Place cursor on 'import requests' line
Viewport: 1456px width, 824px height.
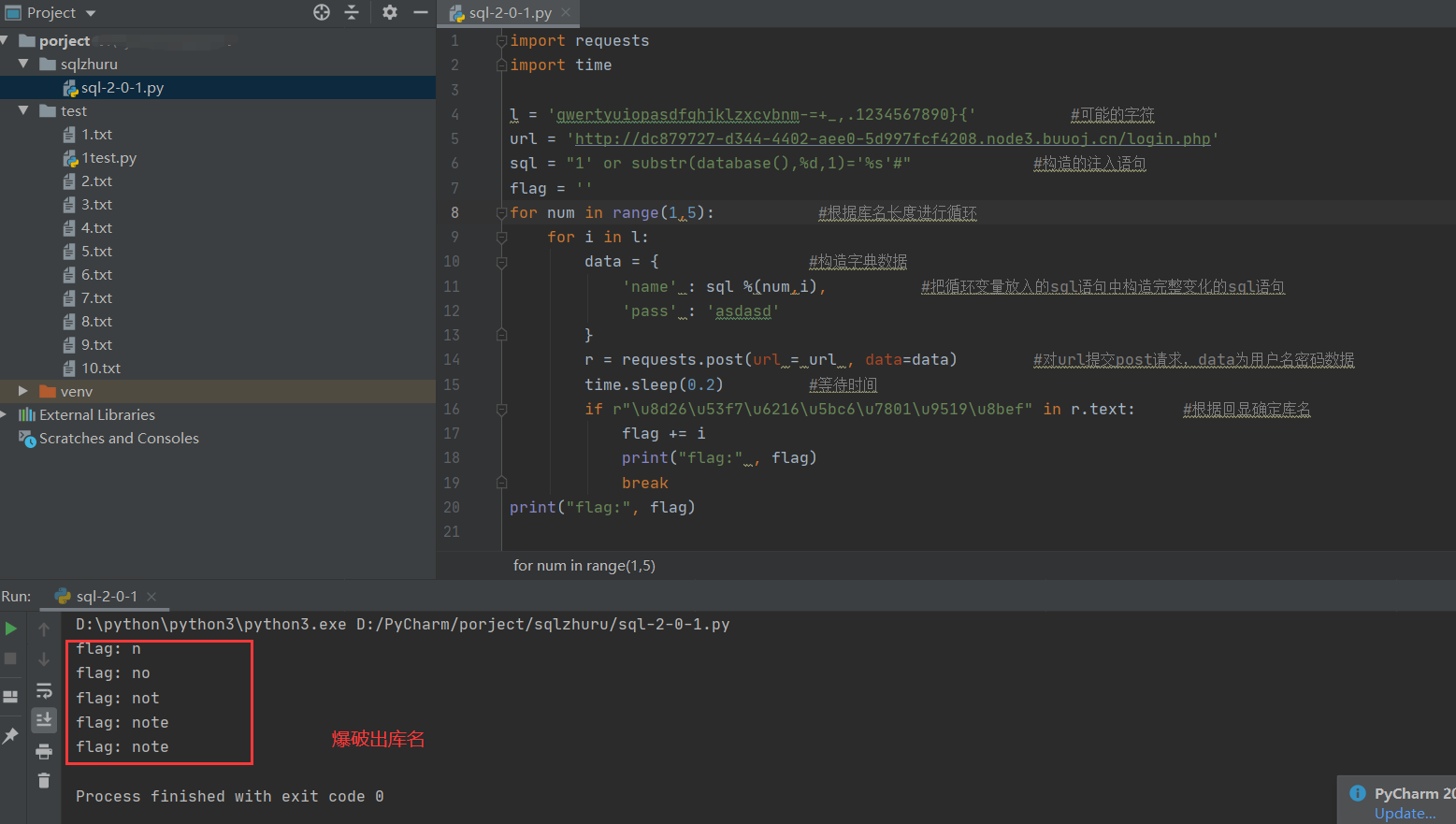tap(579, 40)
